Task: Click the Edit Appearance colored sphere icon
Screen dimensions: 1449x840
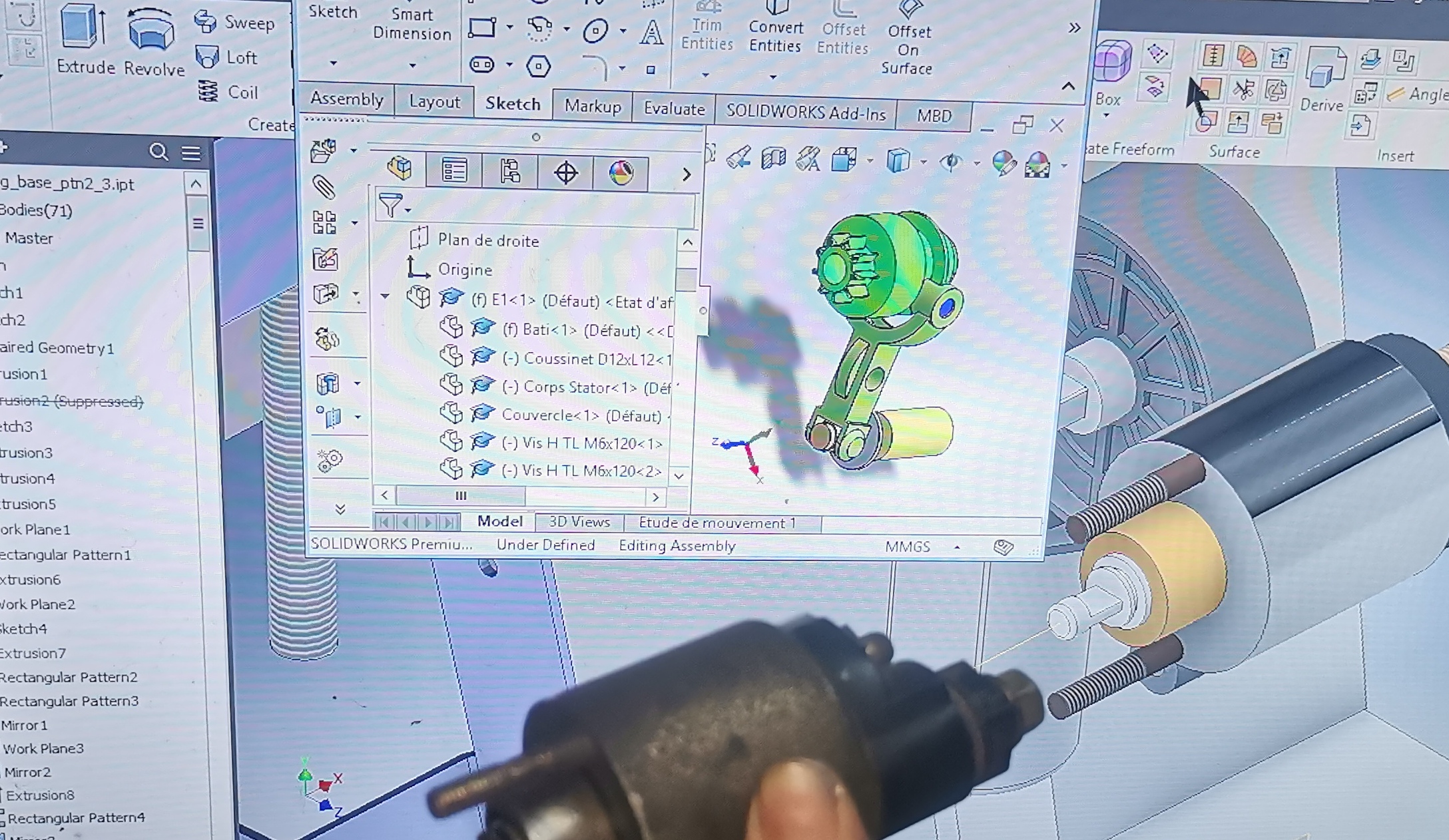Action: point(1004,163)
